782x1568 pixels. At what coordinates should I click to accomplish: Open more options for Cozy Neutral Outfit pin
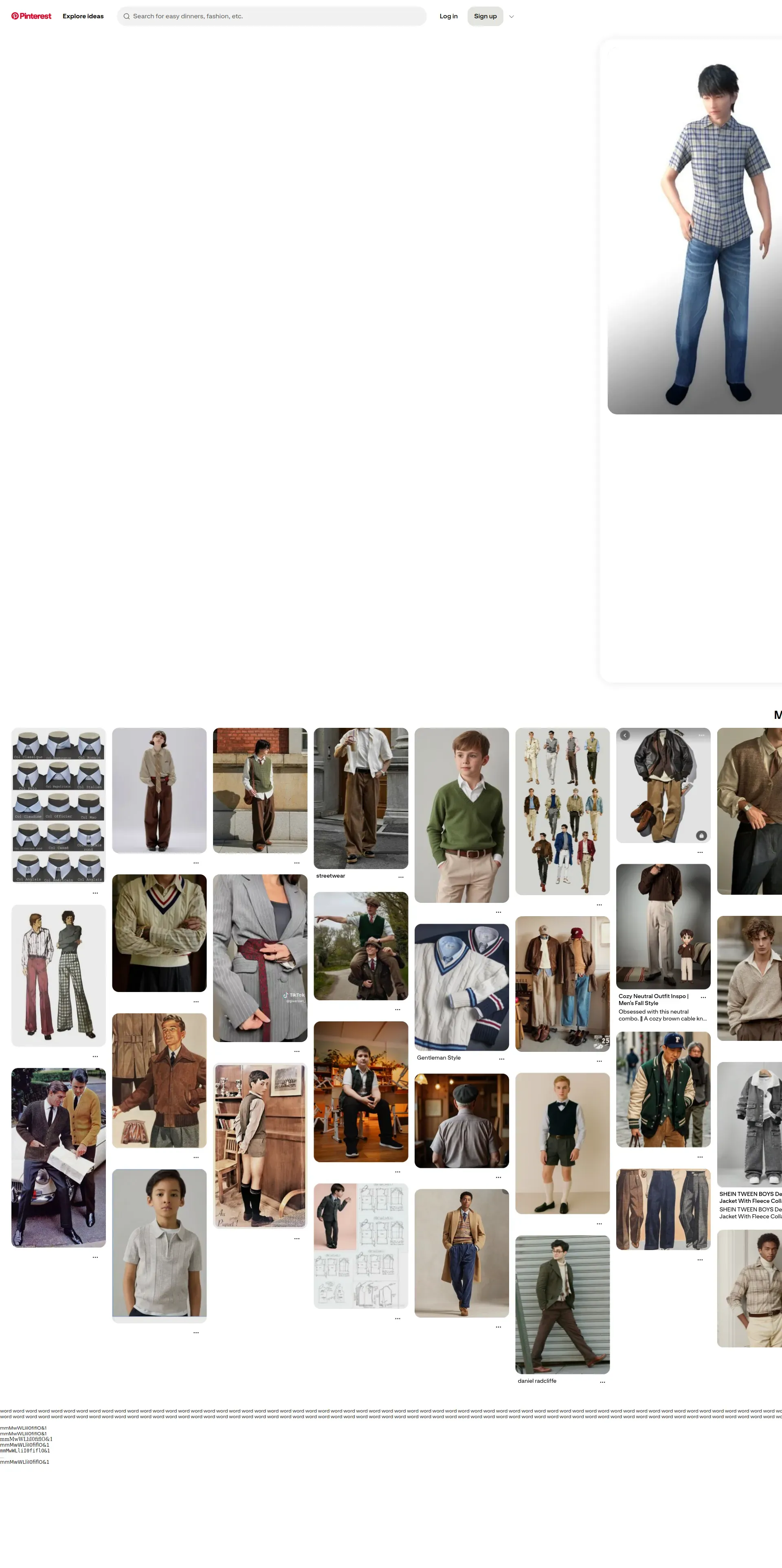point(703,997)
